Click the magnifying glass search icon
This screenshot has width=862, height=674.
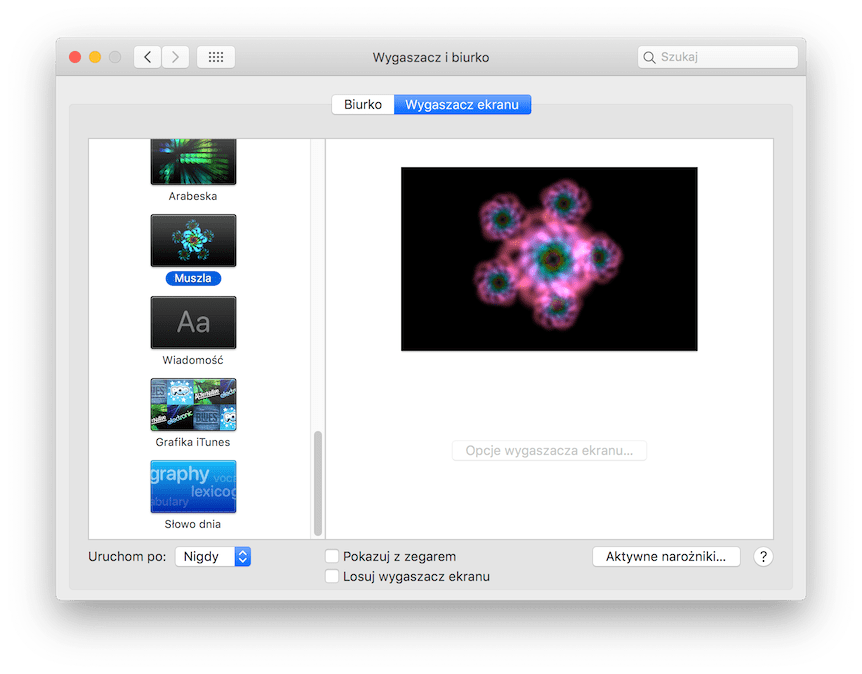[649, 57]
